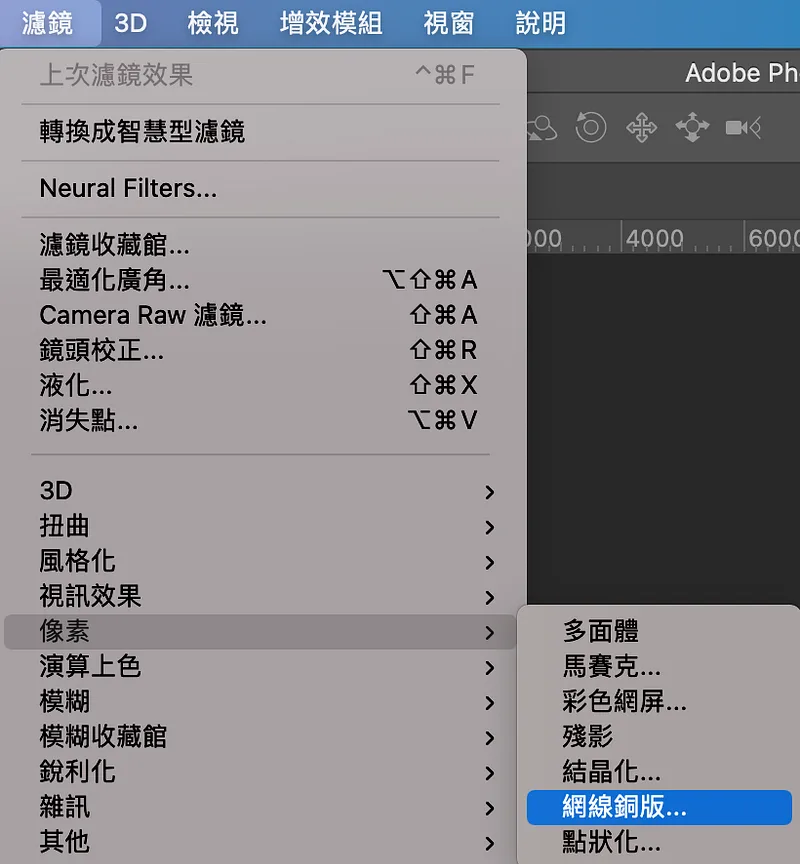Click the 3D pan four-arrow icon
The height and width of the screenshot is (864, 800).
point(641,128)
